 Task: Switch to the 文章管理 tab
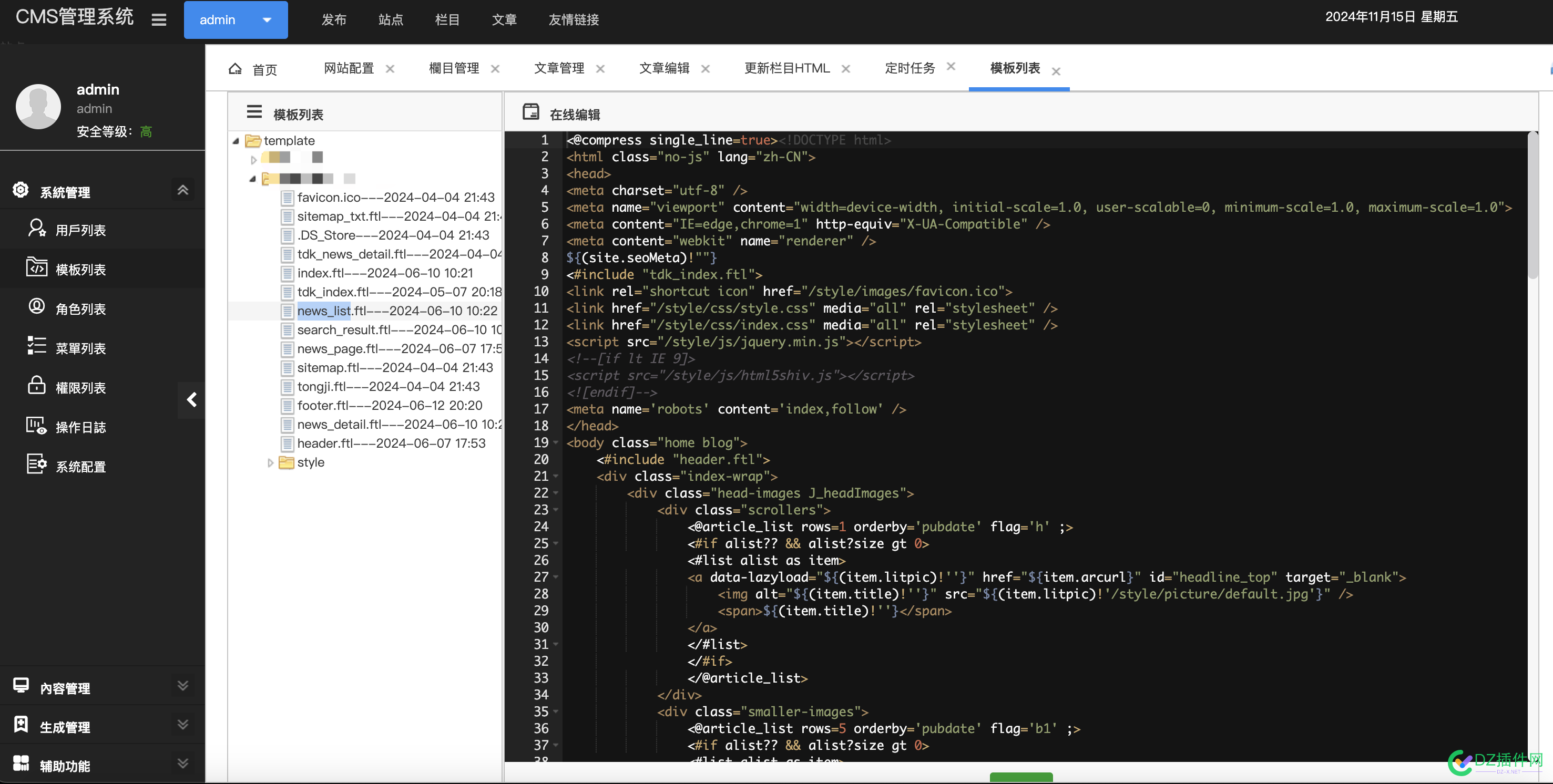(x=559, y=68)
